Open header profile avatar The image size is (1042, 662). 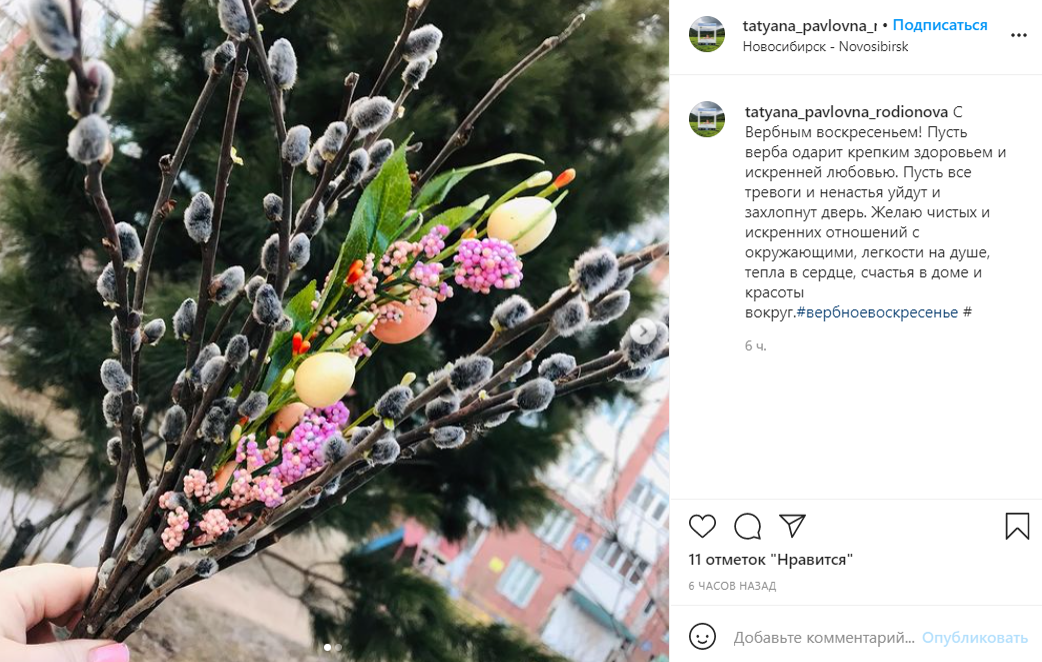pos(707,35)
